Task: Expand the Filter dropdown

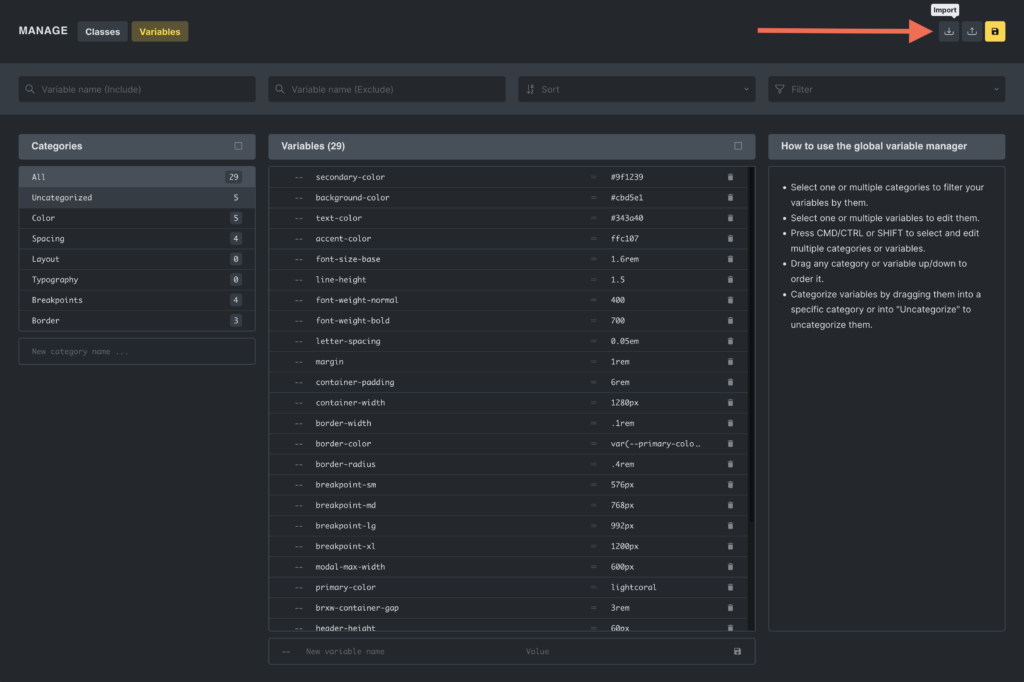Action: [886, 89]
